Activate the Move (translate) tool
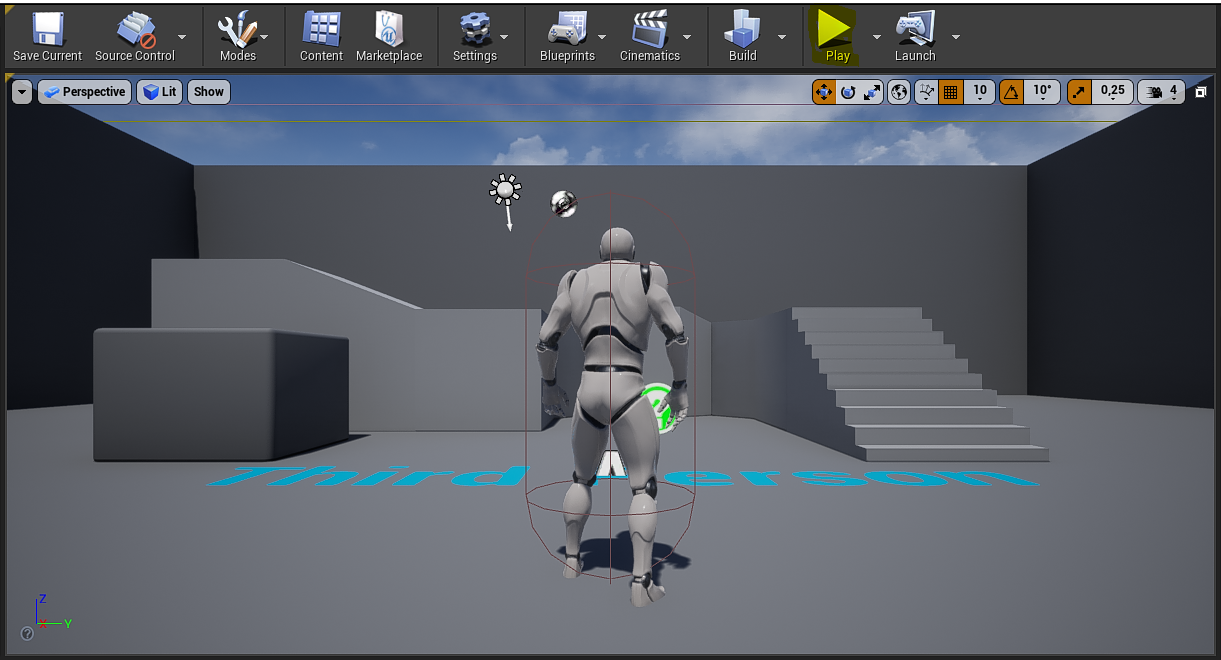This screenshot has height=660, width=1221. pos(824,91)
